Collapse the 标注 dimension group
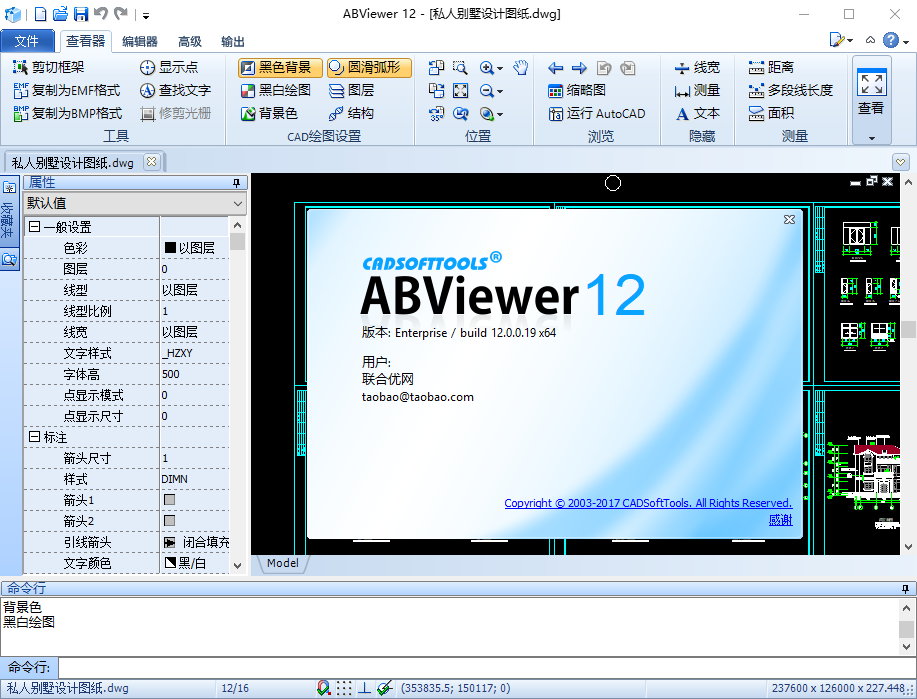917x699 pixels. click(34, 436)
